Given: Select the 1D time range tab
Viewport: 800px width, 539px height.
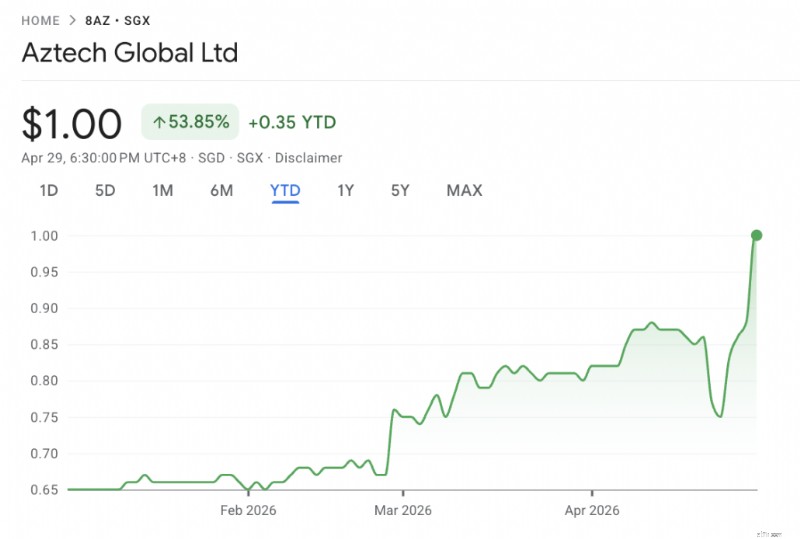Looking at the screenshot, I should tap(49, 190).
